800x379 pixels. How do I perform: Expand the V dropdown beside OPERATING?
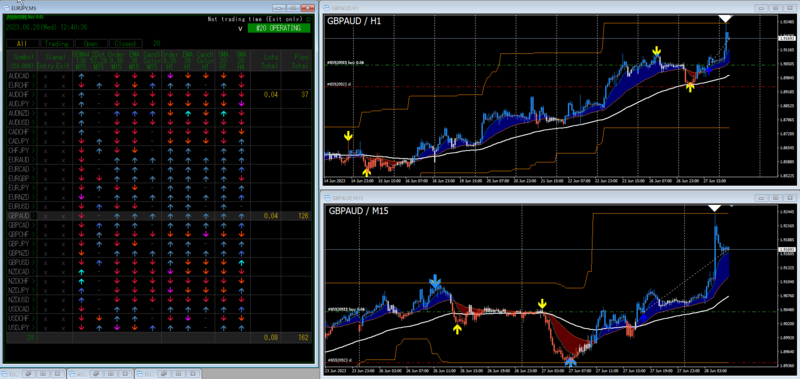(240, 29)
